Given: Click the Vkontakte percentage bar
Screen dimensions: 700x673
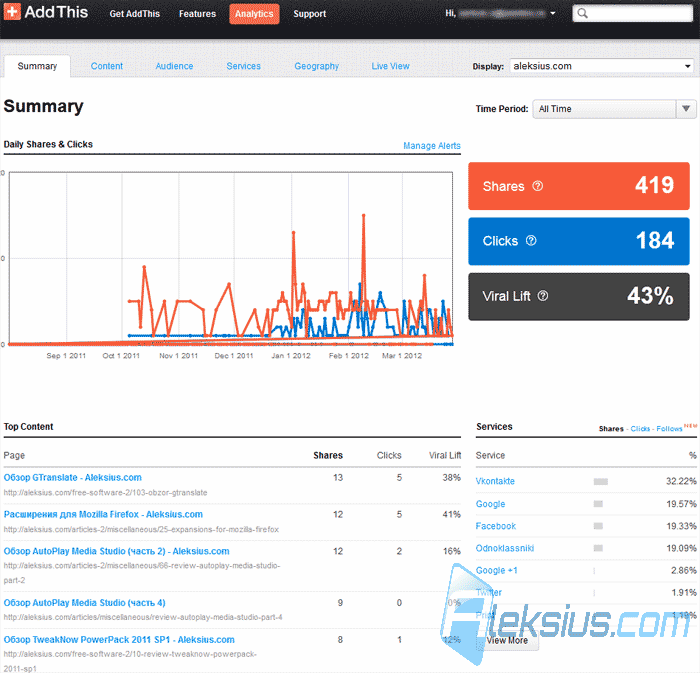Looking at the screenshot, I should 600,481.
